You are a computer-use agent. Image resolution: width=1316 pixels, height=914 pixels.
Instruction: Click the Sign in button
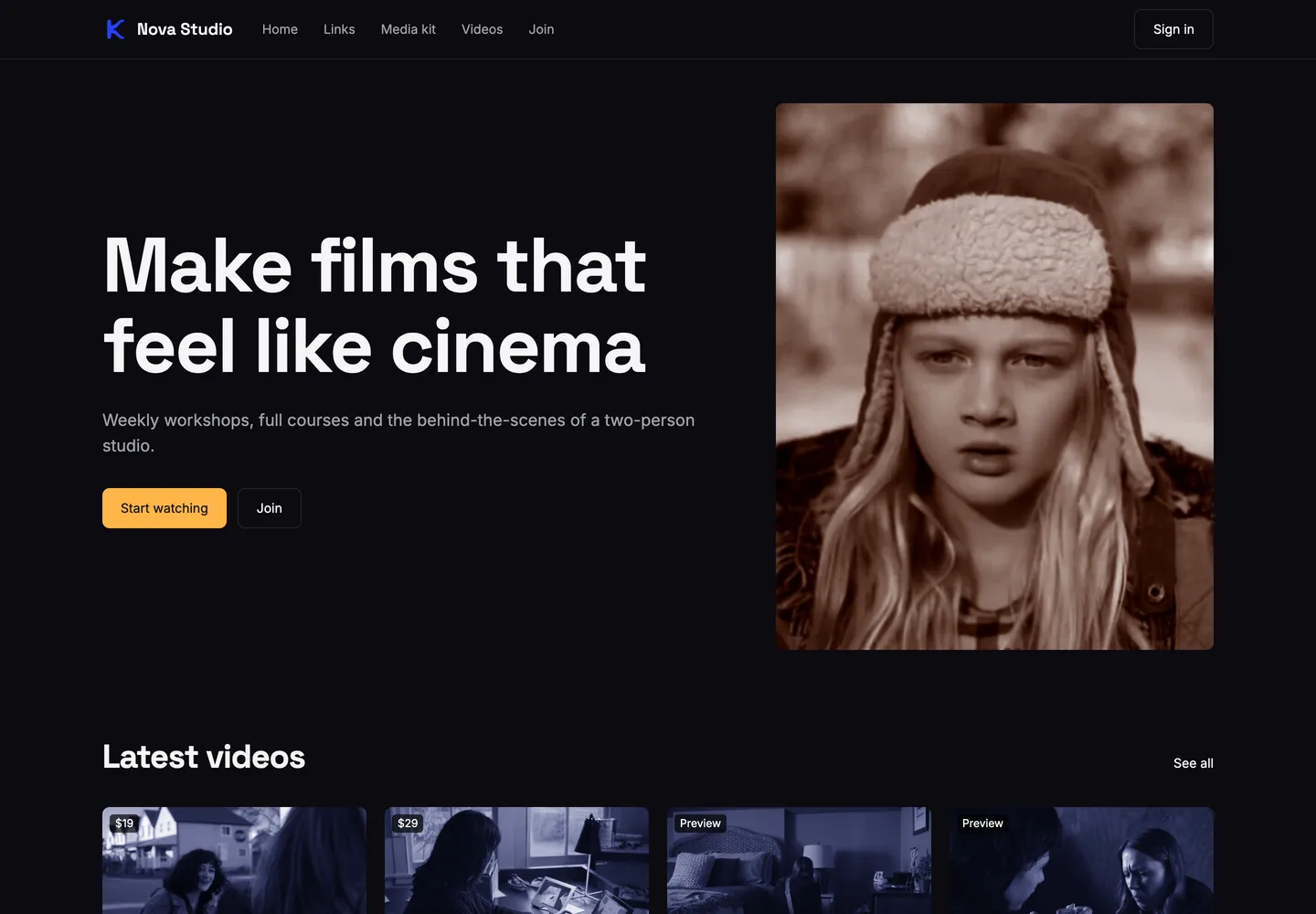(x=1173, y=29)
